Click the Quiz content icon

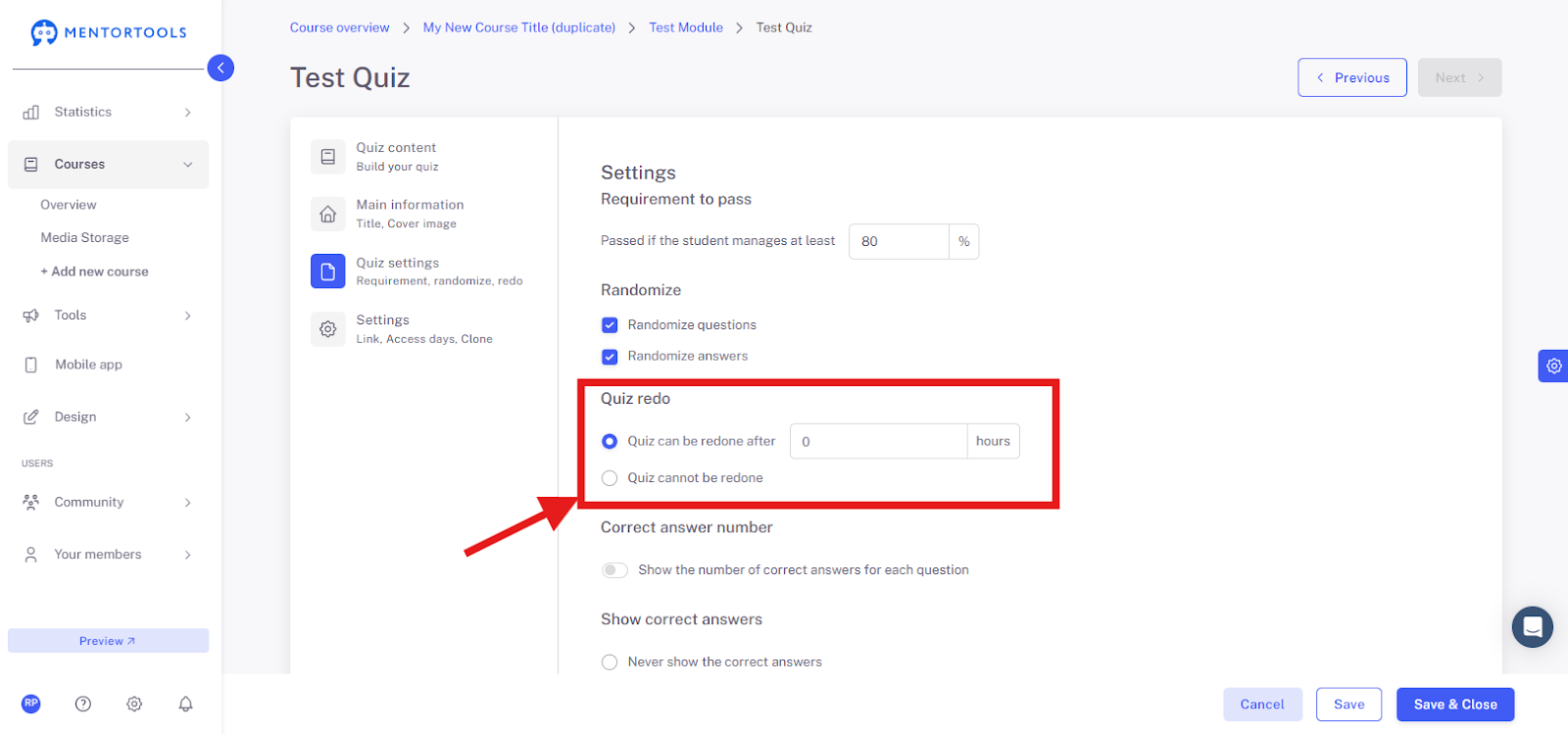[328, 157]
